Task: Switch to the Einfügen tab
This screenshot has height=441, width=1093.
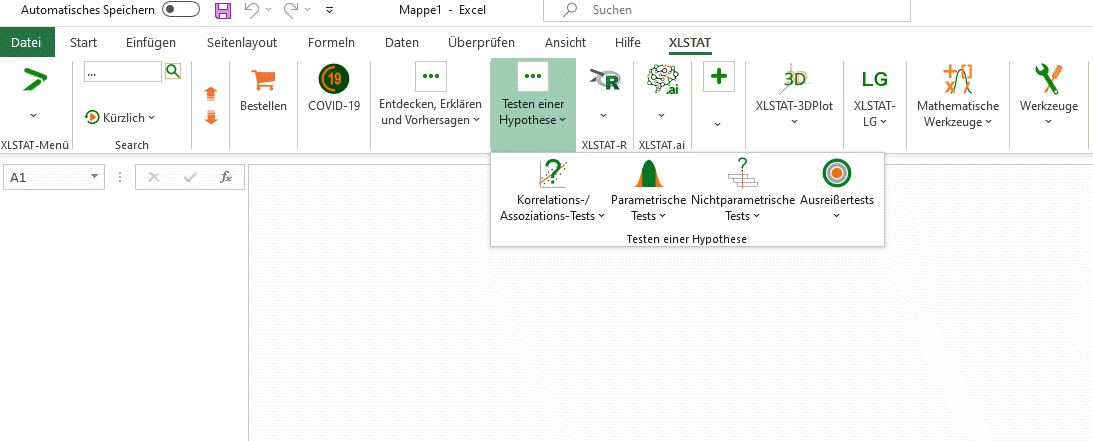Action: pyautogui.click(x=151, y=42)
